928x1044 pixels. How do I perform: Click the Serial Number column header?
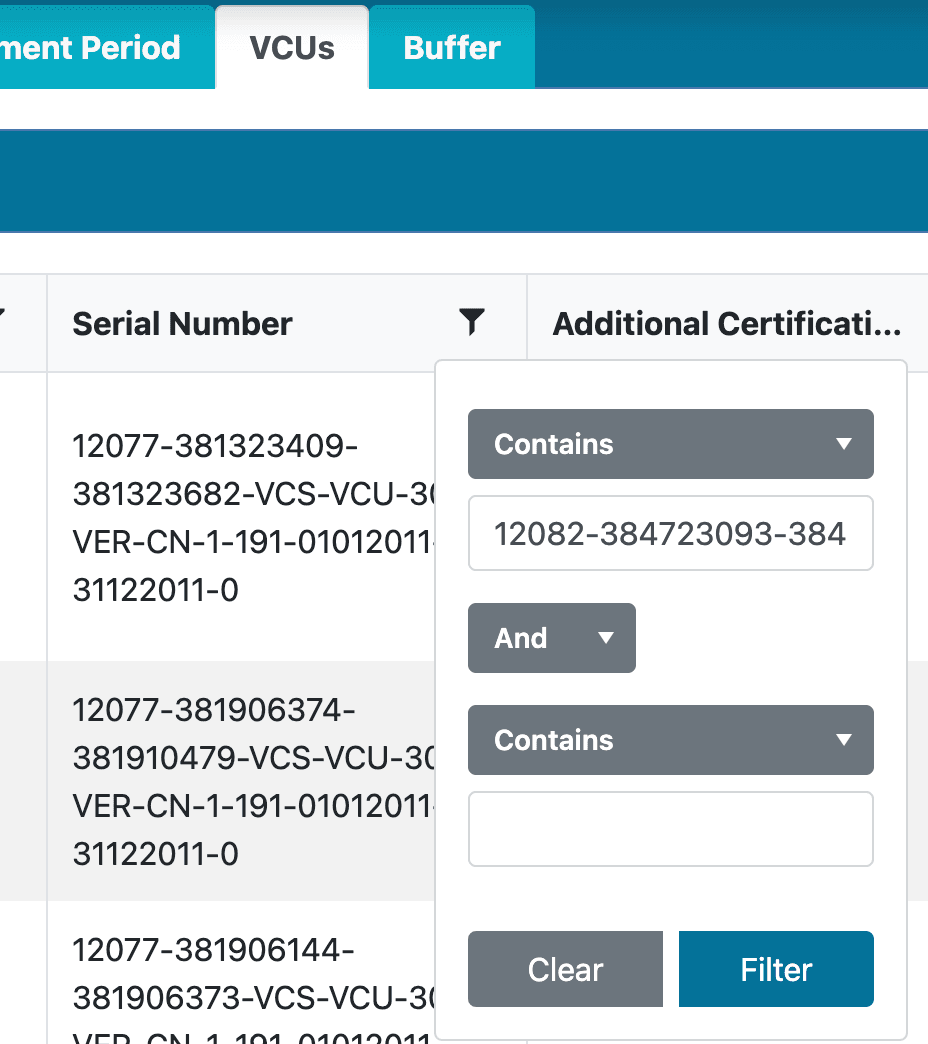182,322
